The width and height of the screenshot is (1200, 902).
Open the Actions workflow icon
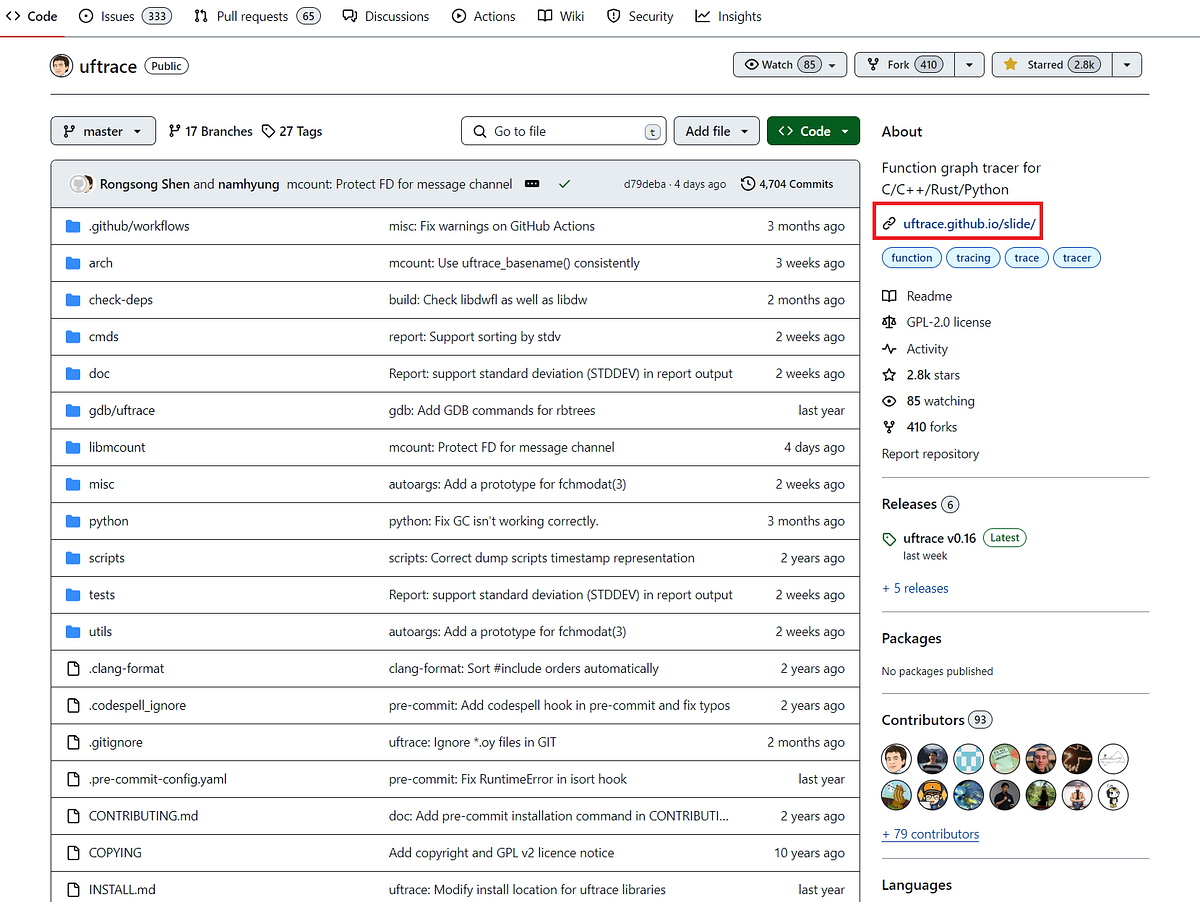pos(457,16)
